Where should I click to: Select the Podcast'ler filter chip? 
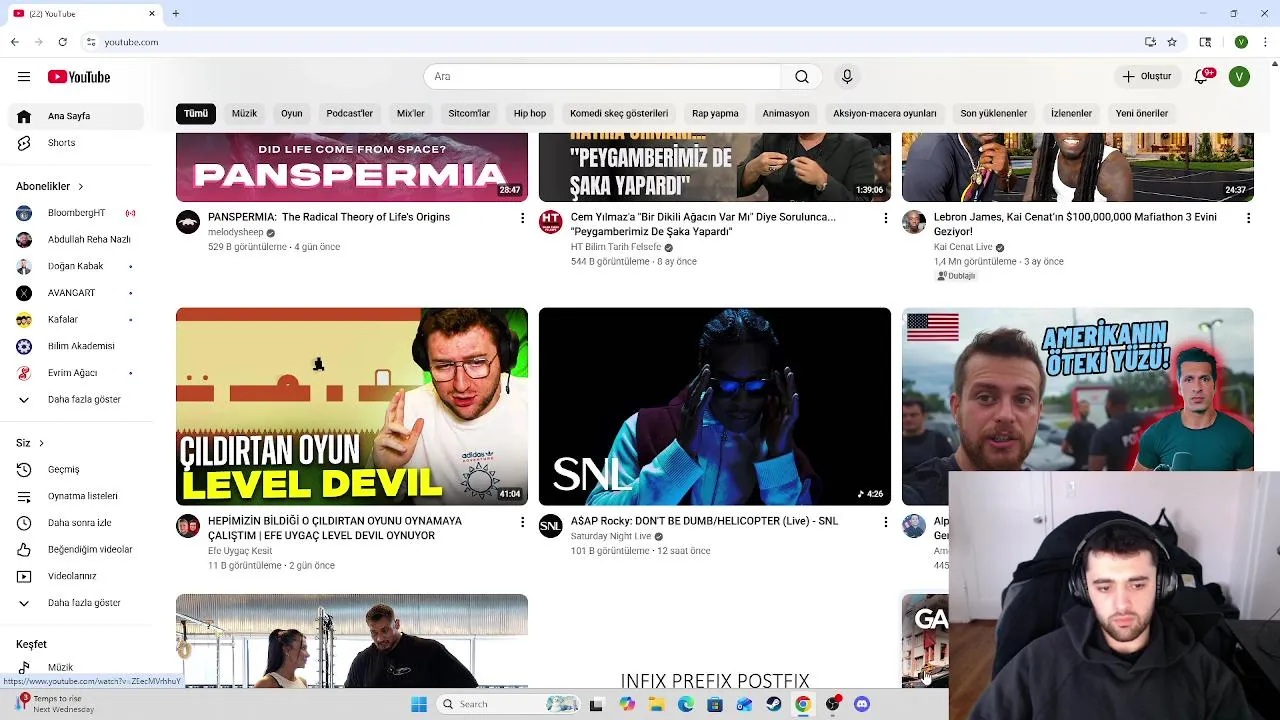pos(349,113)
